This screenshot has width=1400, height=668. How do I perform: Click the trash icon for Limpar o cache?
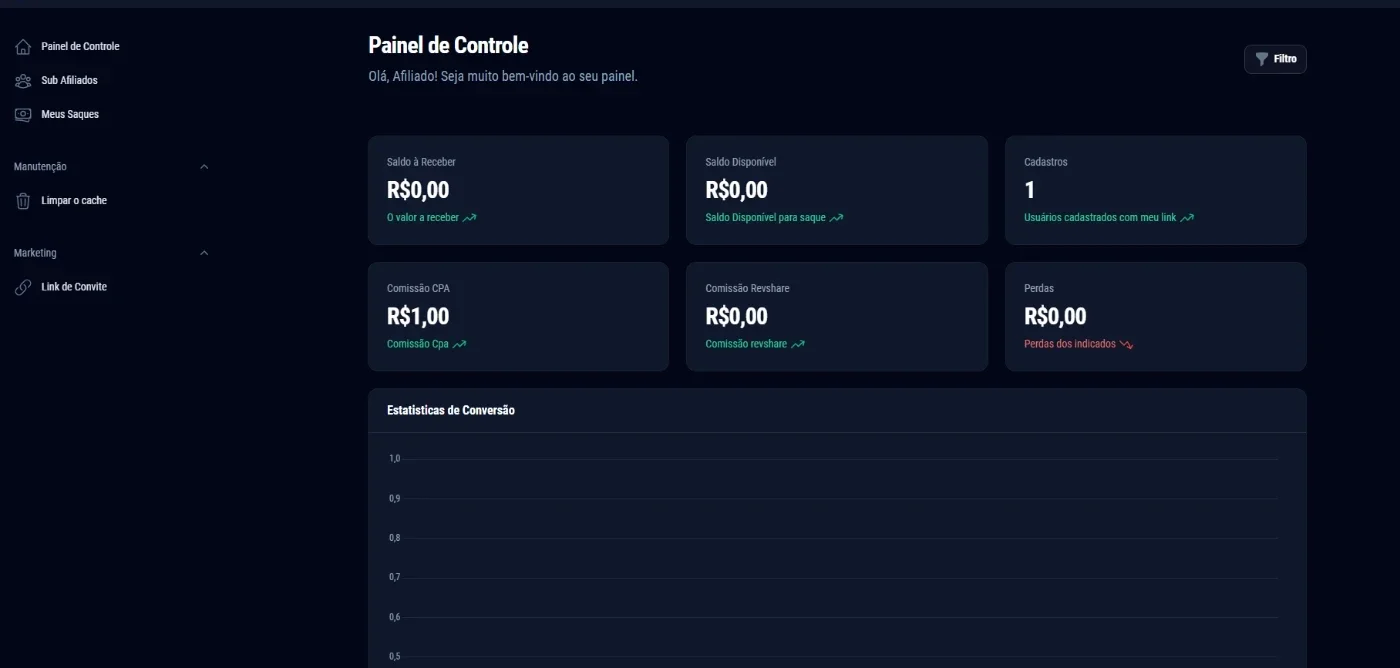[x=23, y=201]
